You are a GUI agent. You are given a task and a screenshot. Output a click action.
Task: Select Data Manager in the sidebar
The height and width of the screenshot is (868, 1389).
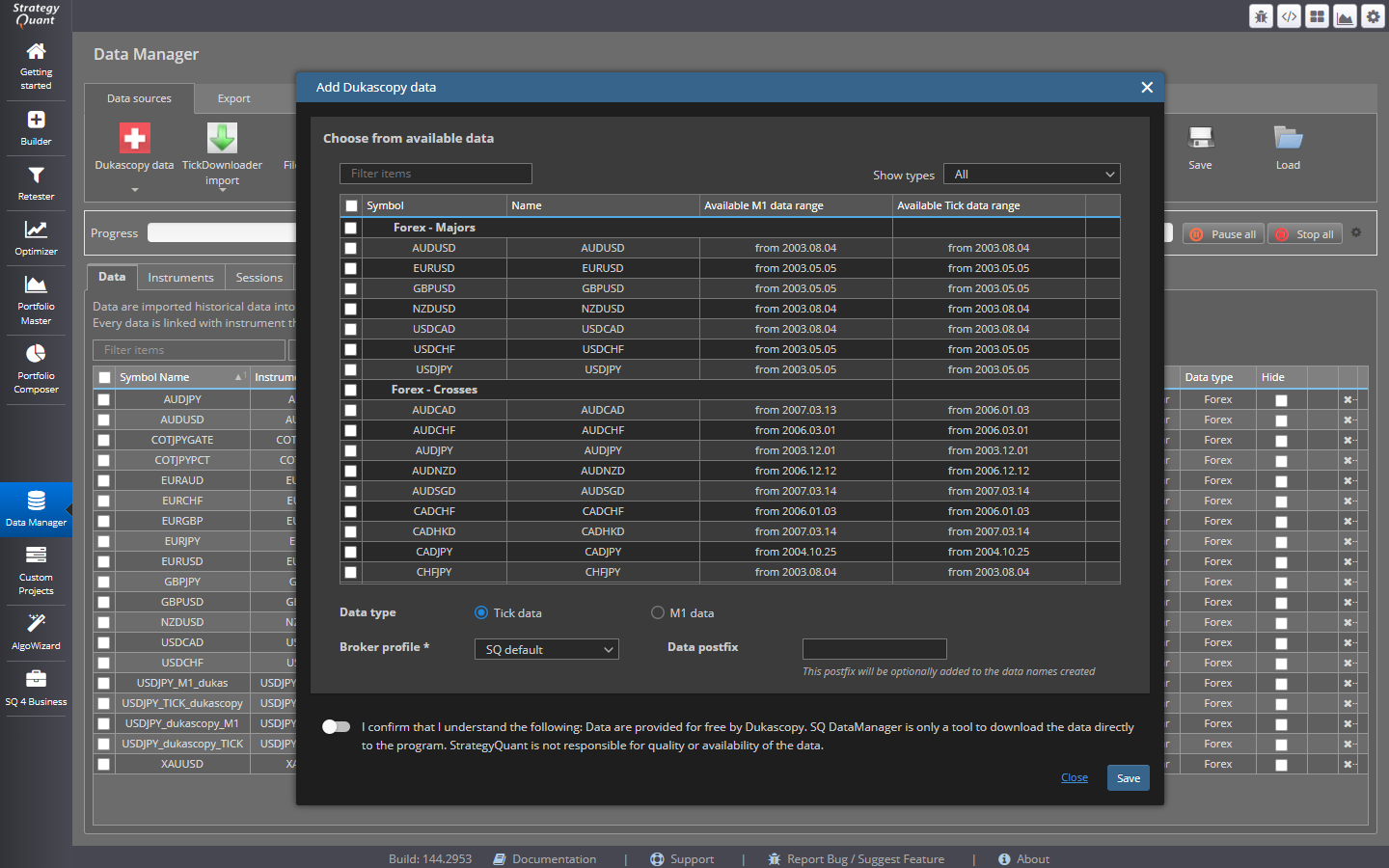[x=36, y=509]
